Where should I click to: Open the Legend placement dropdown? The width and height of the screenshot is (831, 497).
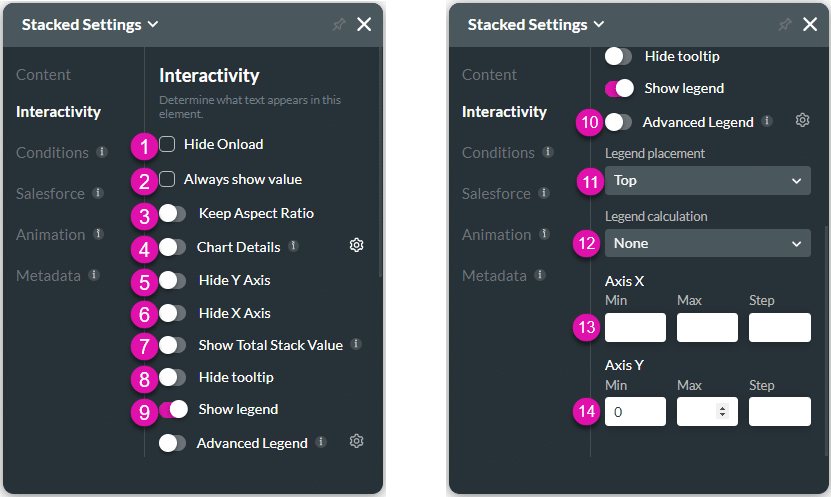click(707, 180)
